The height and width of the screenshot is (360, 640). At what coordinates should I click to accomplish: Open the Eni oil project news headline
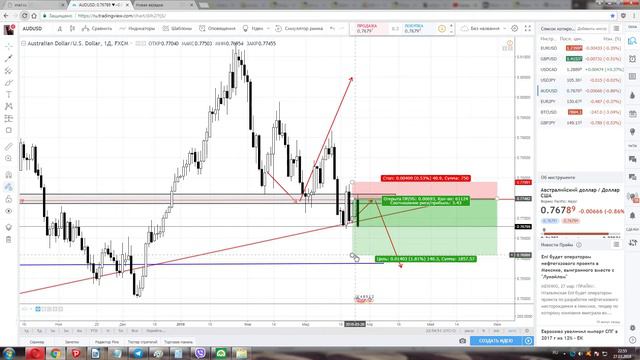578,267
